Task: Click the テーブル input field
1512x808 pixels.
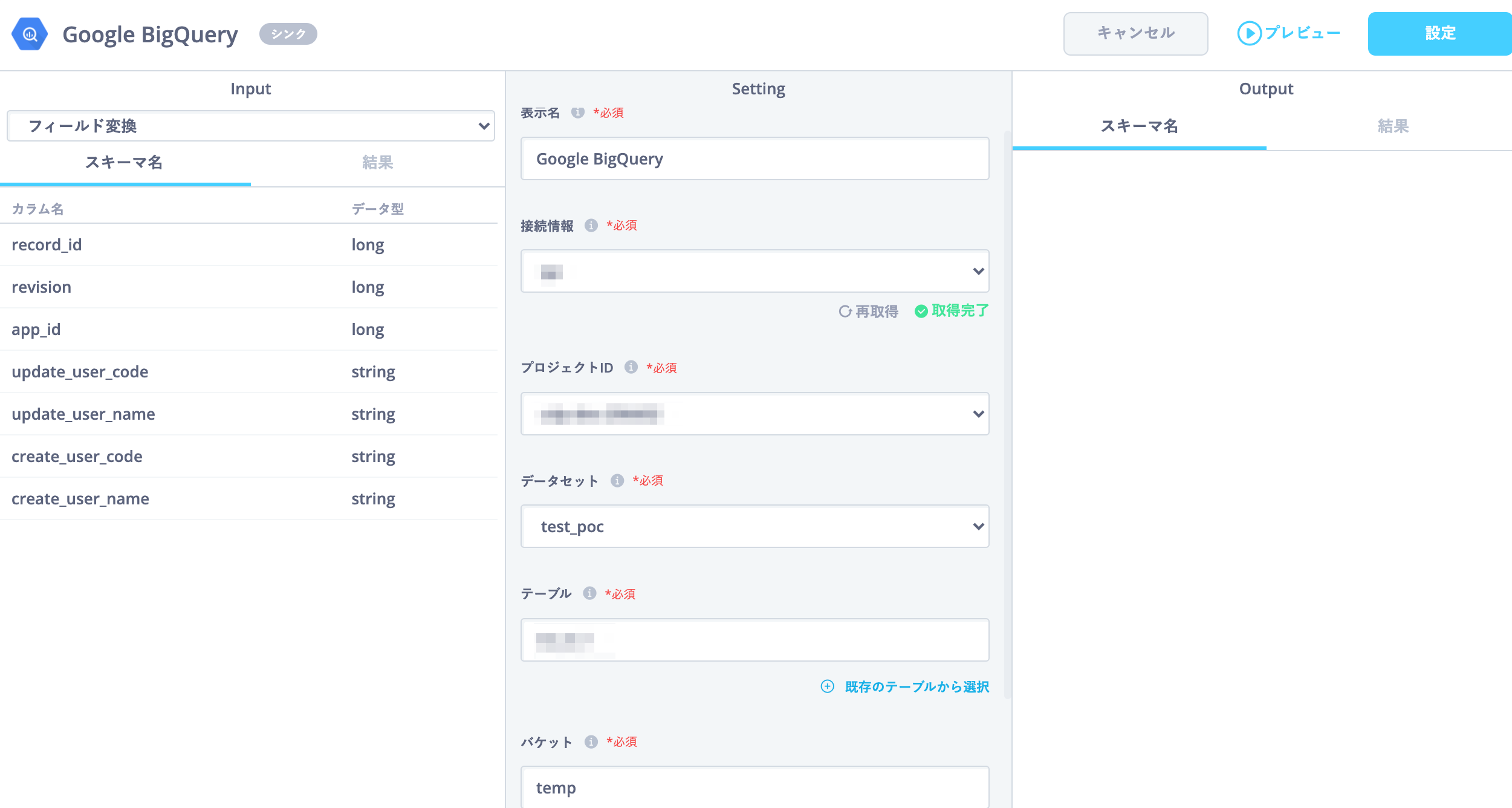Action: pos(755,640)
